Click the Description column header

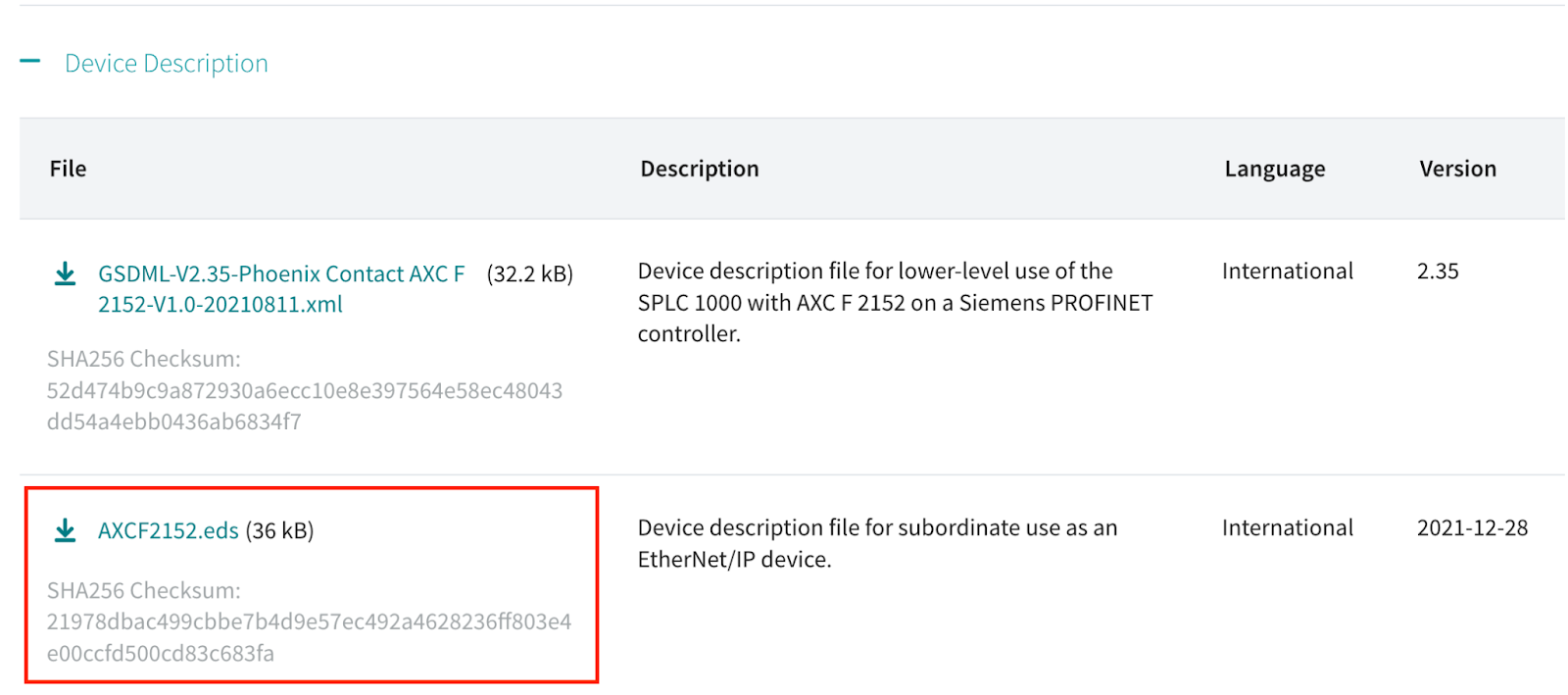(700, 169)
